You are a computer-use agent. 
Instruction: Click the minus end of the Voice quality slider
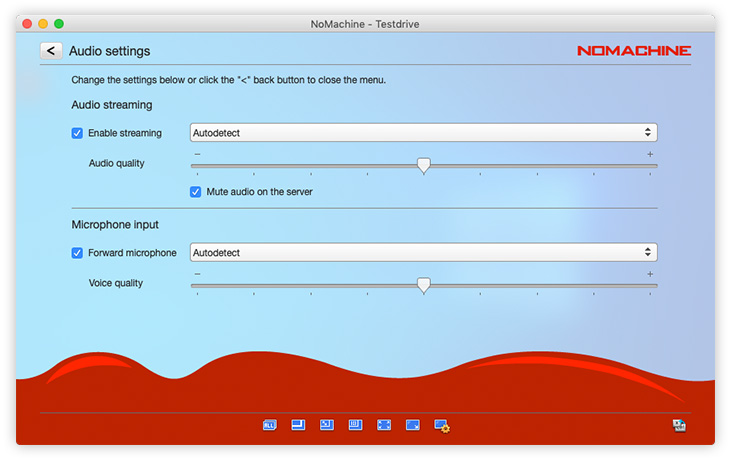pyautogui.click(x=197, y=274)
